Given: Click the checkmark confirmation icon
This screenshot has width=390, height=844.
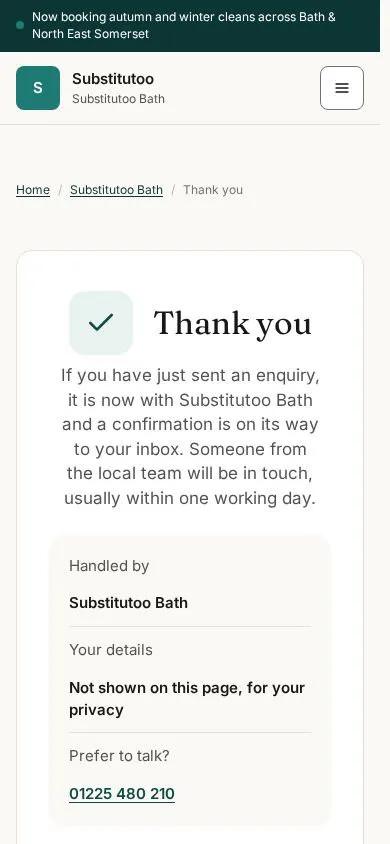Looking at the screenshot, I should (101, 322).
